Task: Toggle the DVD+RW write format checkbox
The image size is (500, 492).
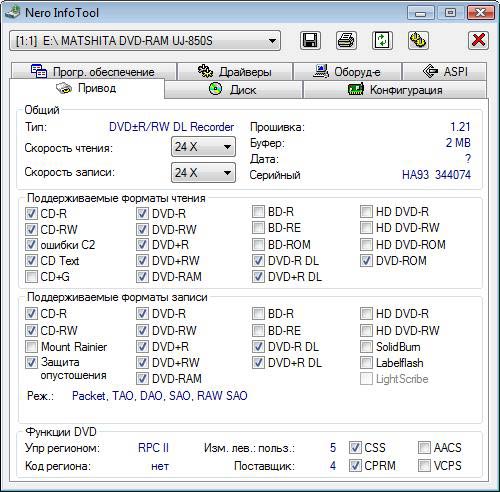Action: (x=142, y=363)
